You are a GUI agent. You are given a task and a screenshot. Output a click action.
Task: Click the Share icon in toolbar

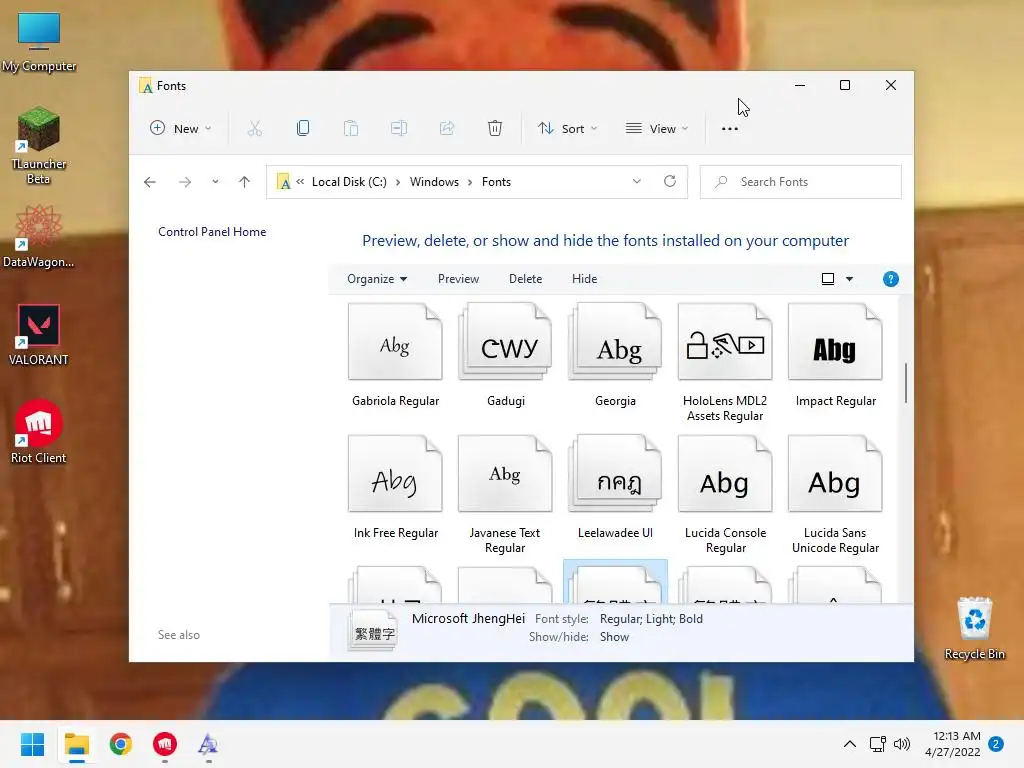tap(447, 129)
